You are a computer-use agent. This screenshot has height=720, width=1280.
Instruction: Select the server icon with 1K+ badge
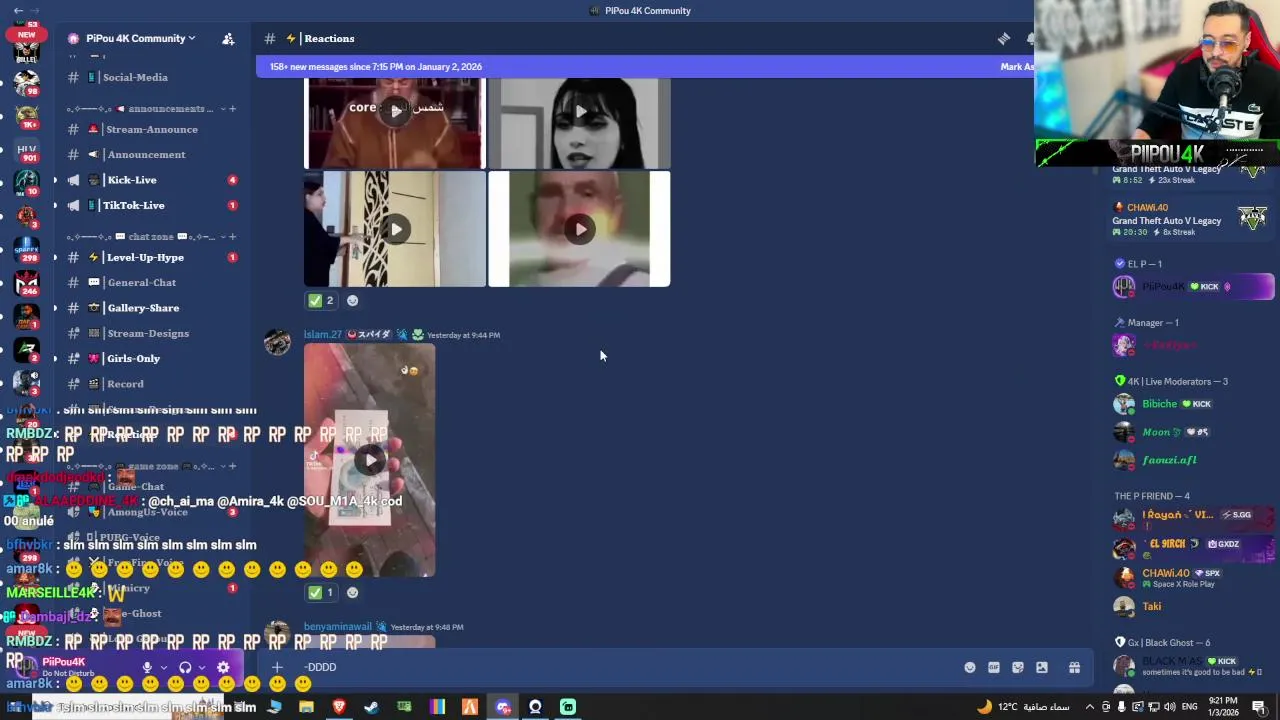[x=27, y=118]
